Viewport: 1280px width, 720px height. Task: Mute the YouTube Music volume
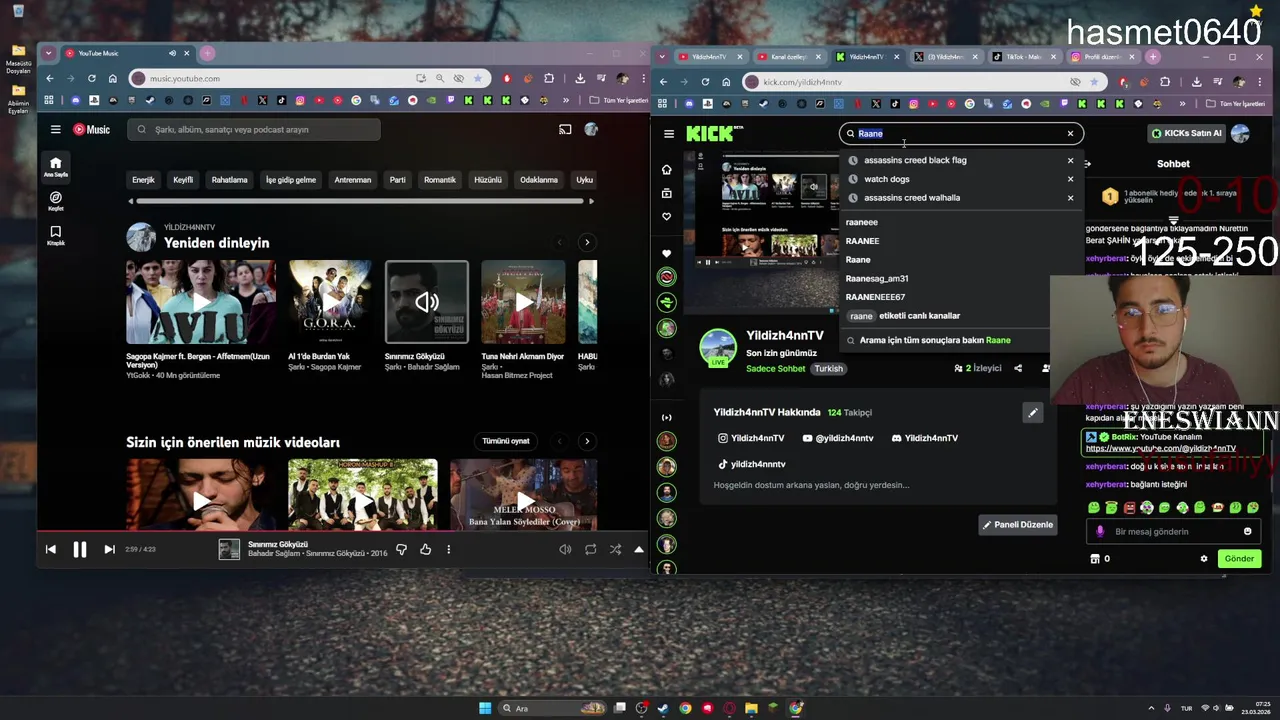(x=565, y=549)
